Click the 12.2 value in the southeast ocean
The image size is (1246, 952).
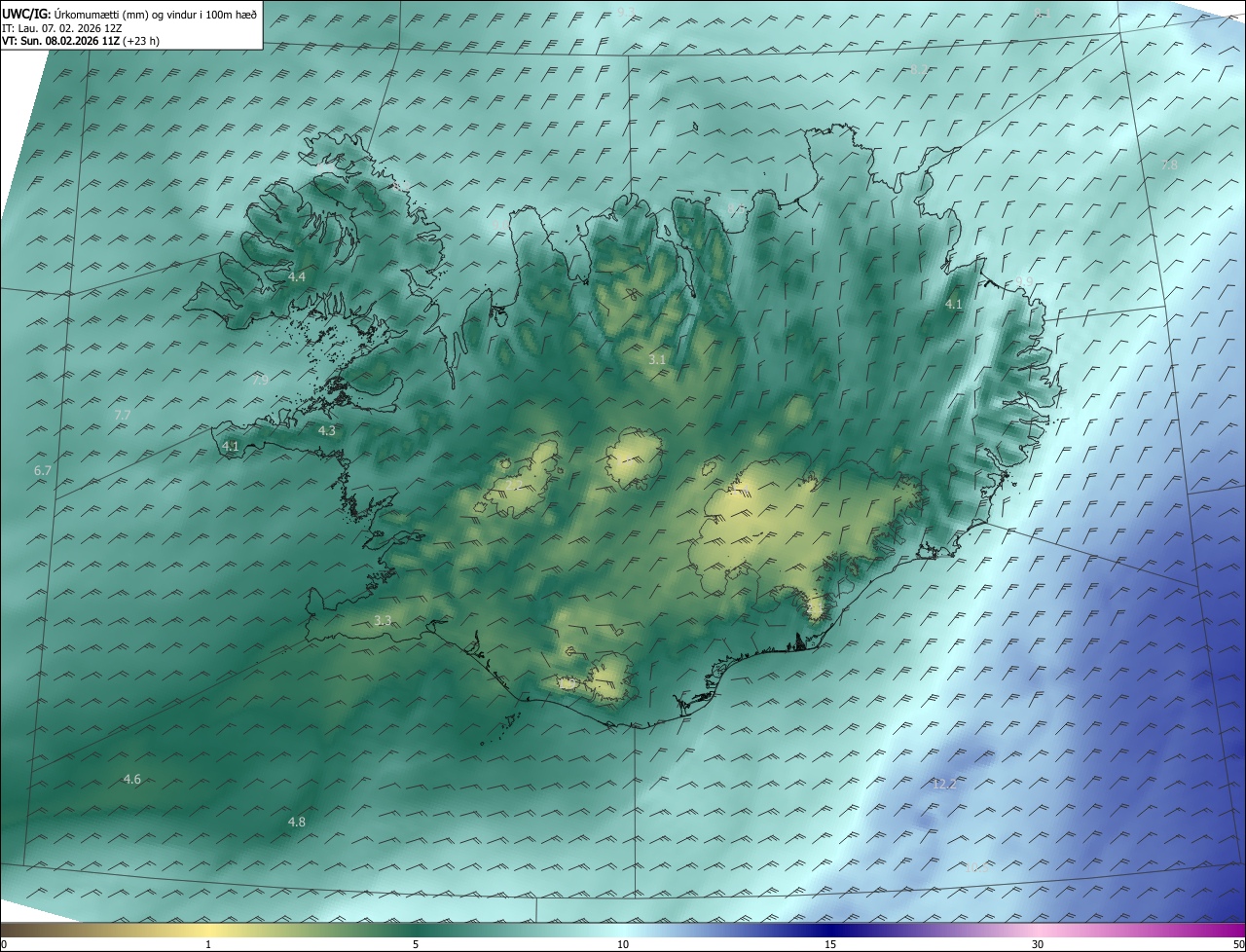944,784
